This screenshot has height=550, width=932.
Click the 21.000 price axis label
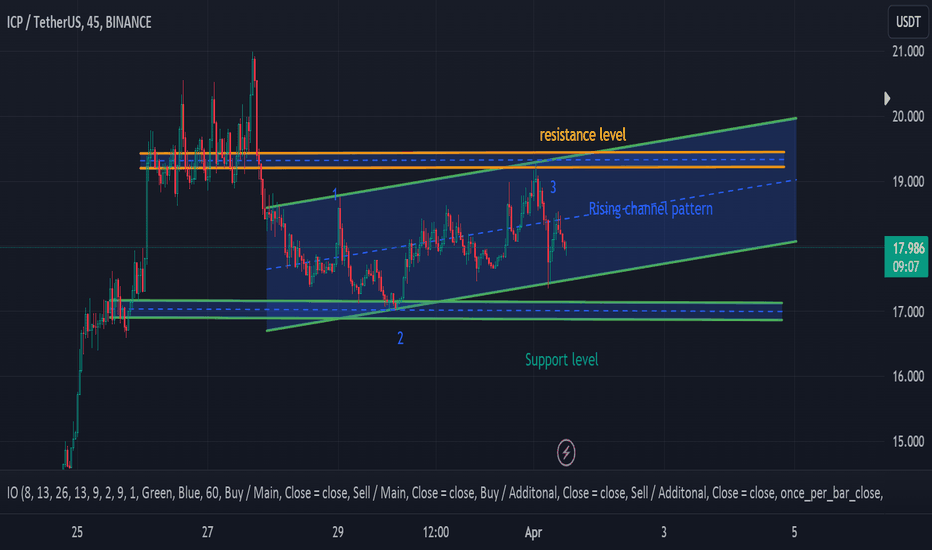click(908, 52)
